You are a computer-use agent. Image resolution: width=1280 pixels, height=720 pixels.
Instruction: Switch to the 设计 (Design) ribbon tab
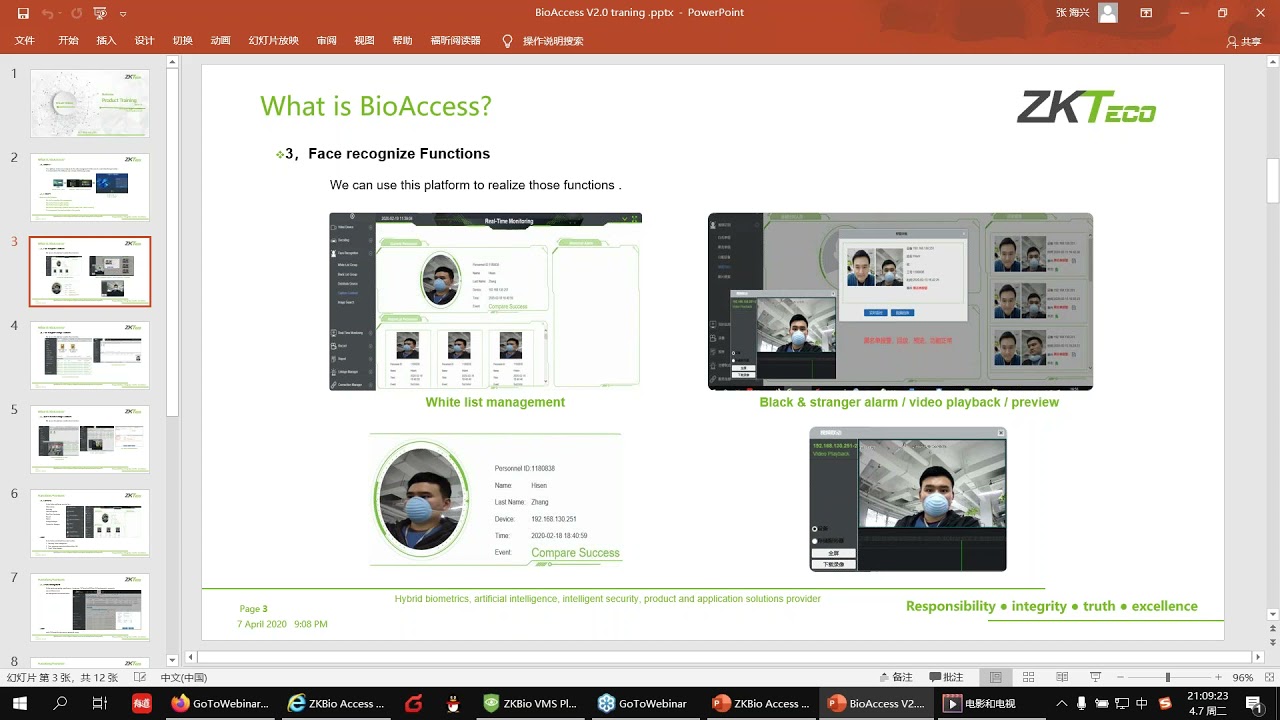coord(144,41)
